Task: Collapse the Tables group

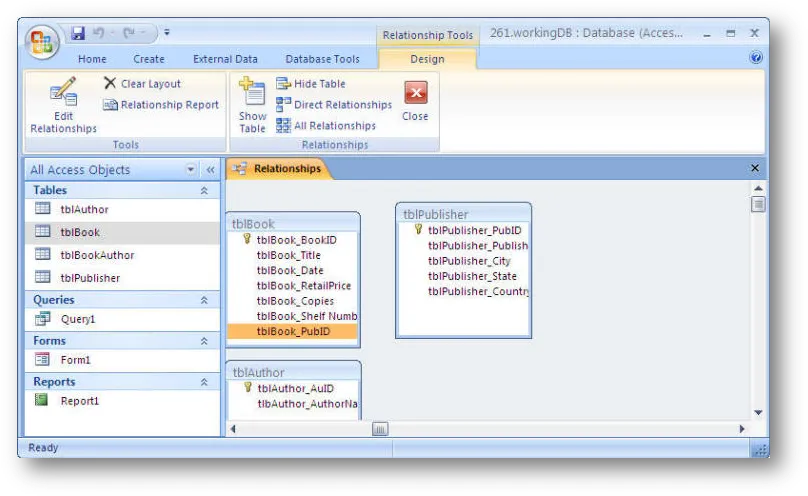Action: [x=204, y=191]
